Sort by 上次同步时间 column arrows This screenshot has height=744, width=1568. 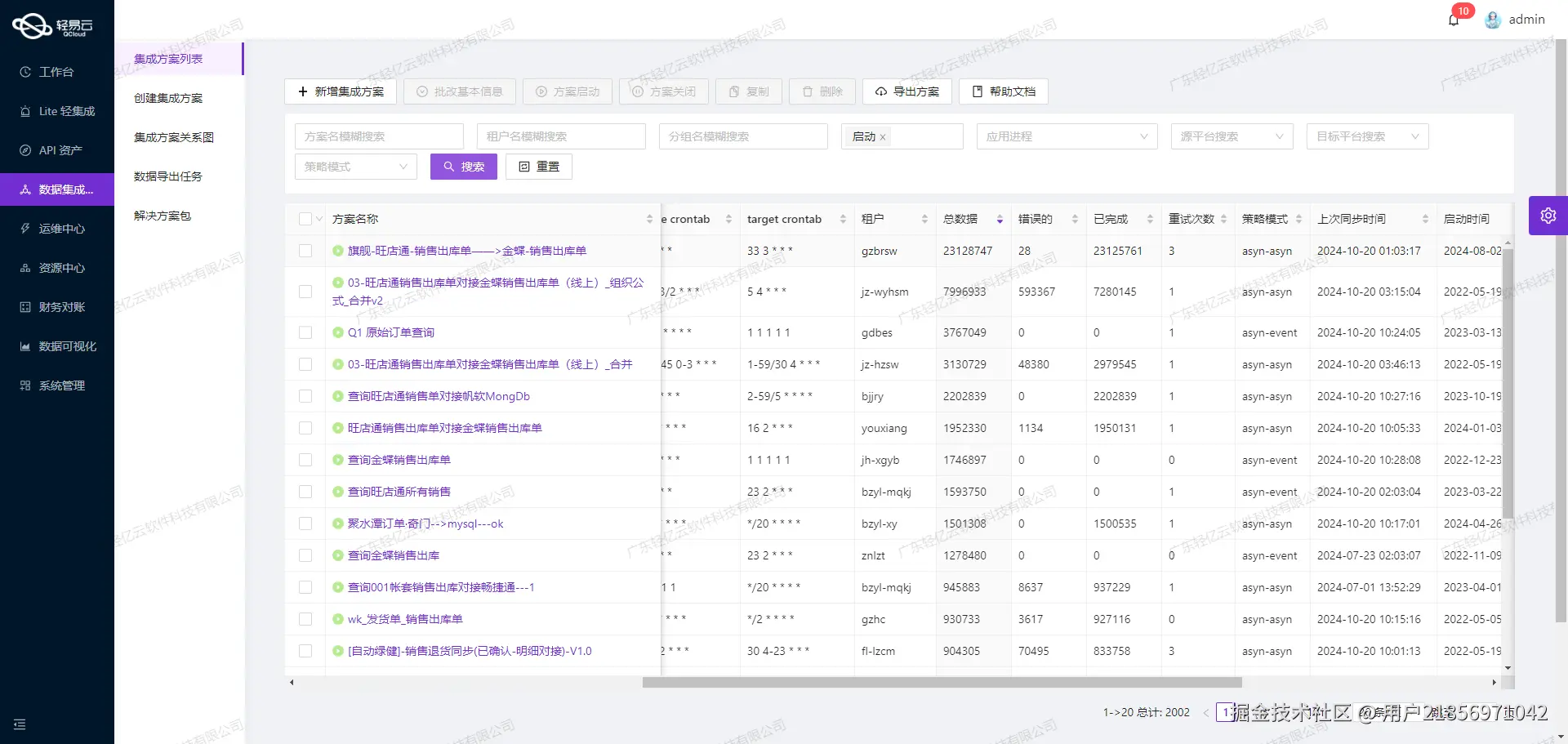[x=1425, y=219]
